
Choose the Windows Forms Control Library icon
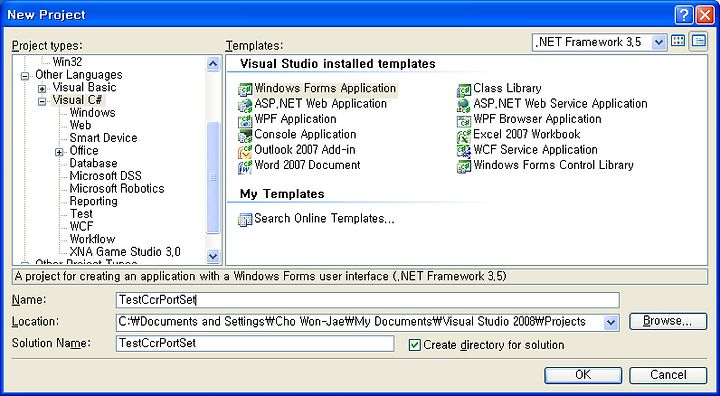[x=464, y=166]
